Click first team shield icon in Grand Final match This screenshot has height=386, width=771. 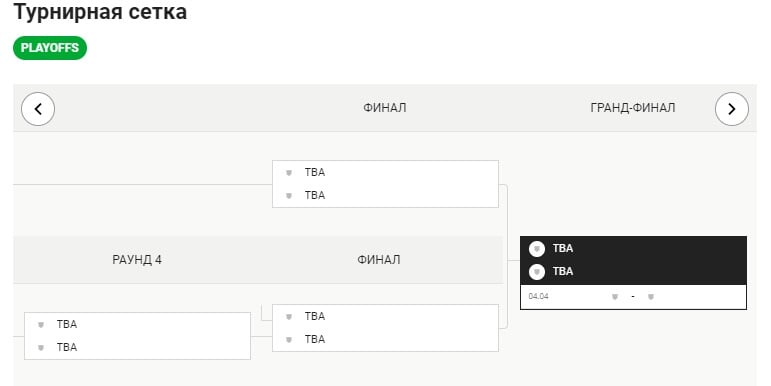coord(537,249)
